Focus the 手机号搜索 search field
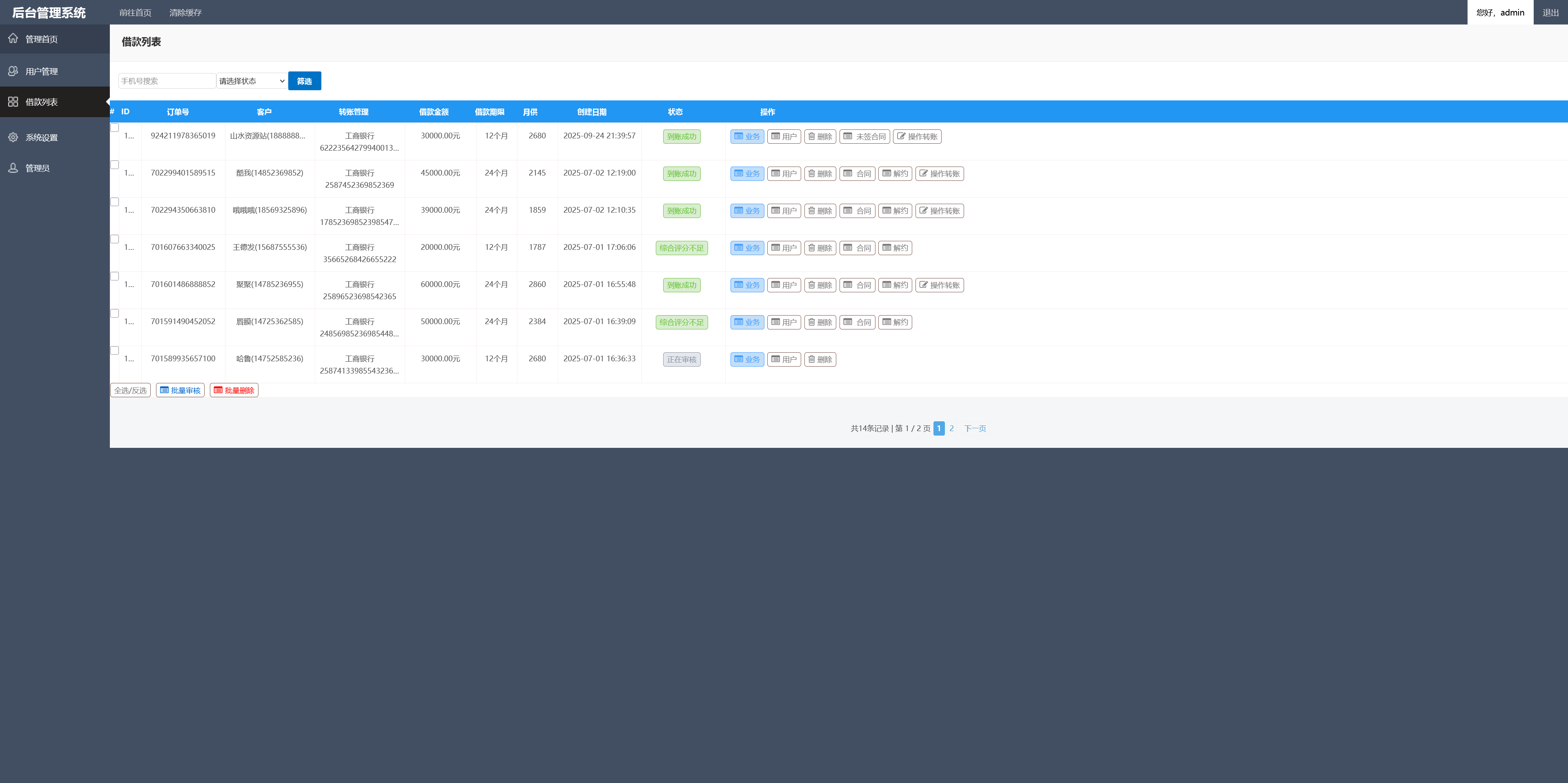 point(167,81)
